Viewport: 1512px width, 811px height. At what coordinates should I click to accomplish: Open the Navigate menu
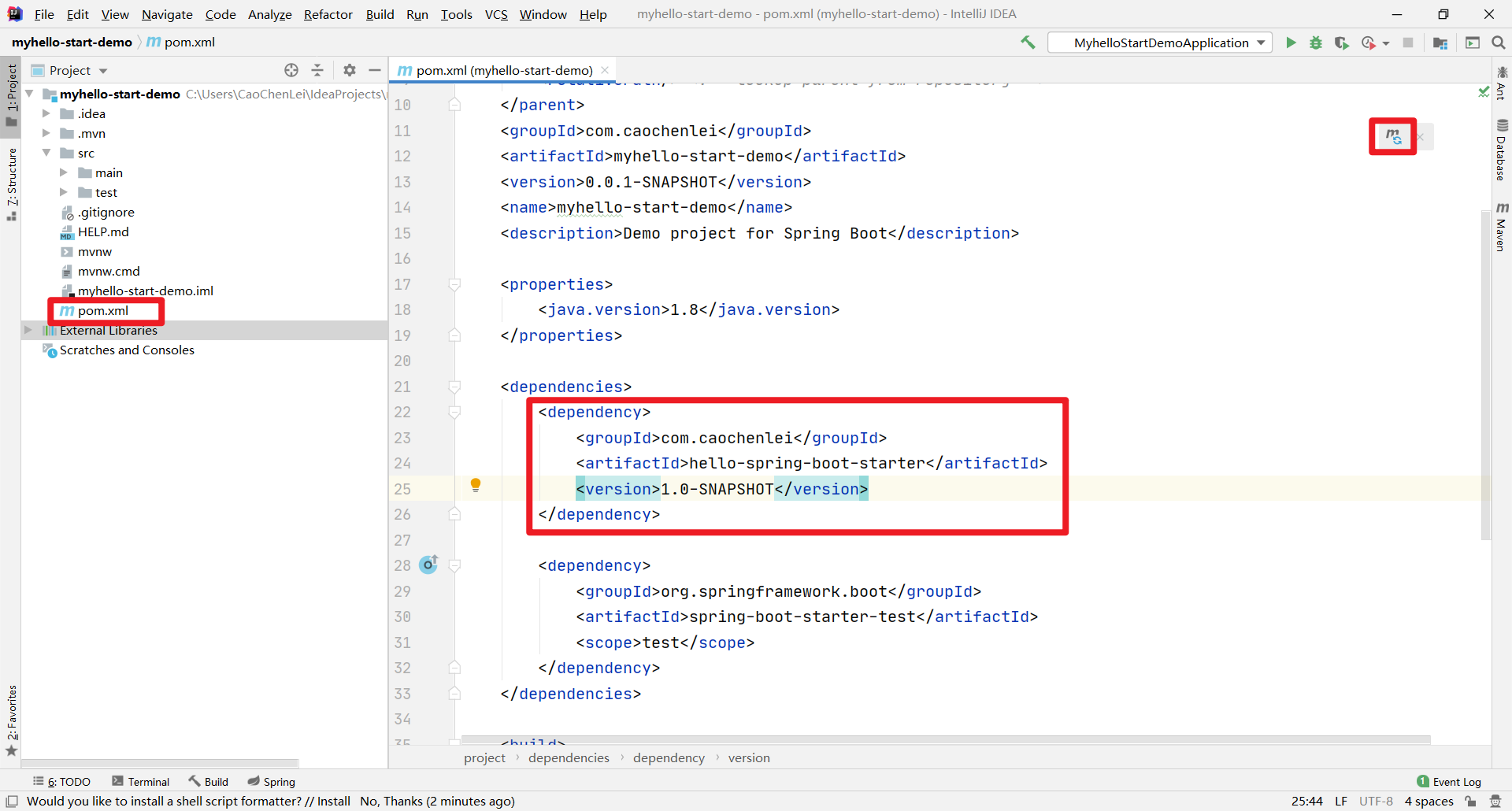[167, 14]
